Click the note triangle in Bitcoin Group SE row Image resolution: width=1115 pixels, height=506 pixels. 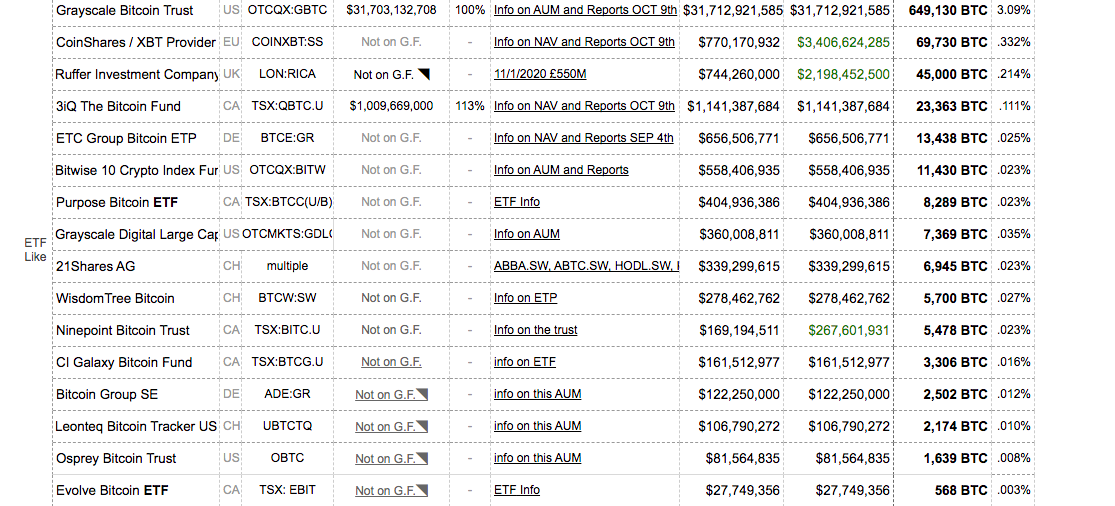pyautogui.click(x=423, y=395)
